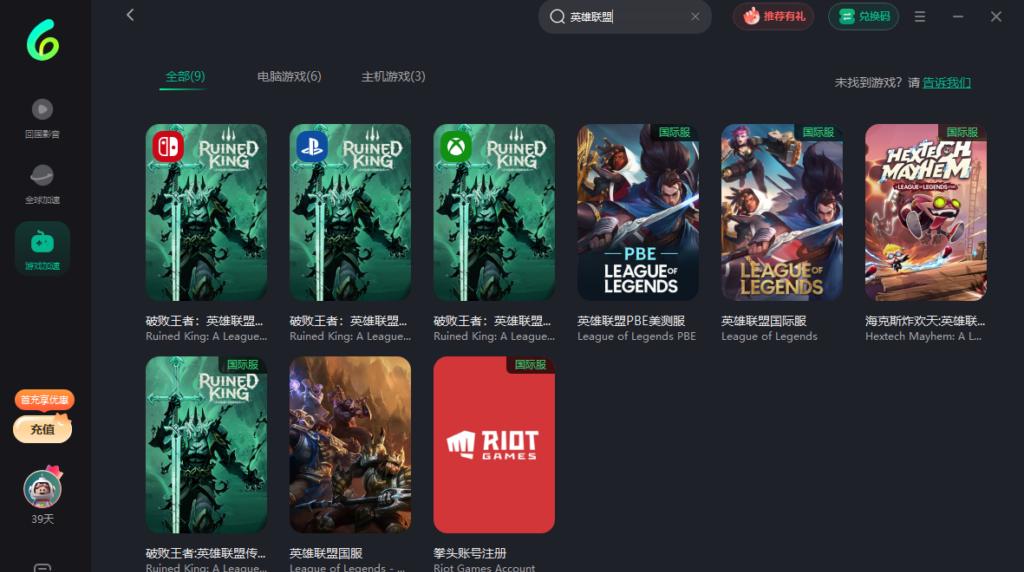Click the Hextech Mayhem: A L... subtitle
Viewport: 1024px width, 572px height.
tap(923, 336)
